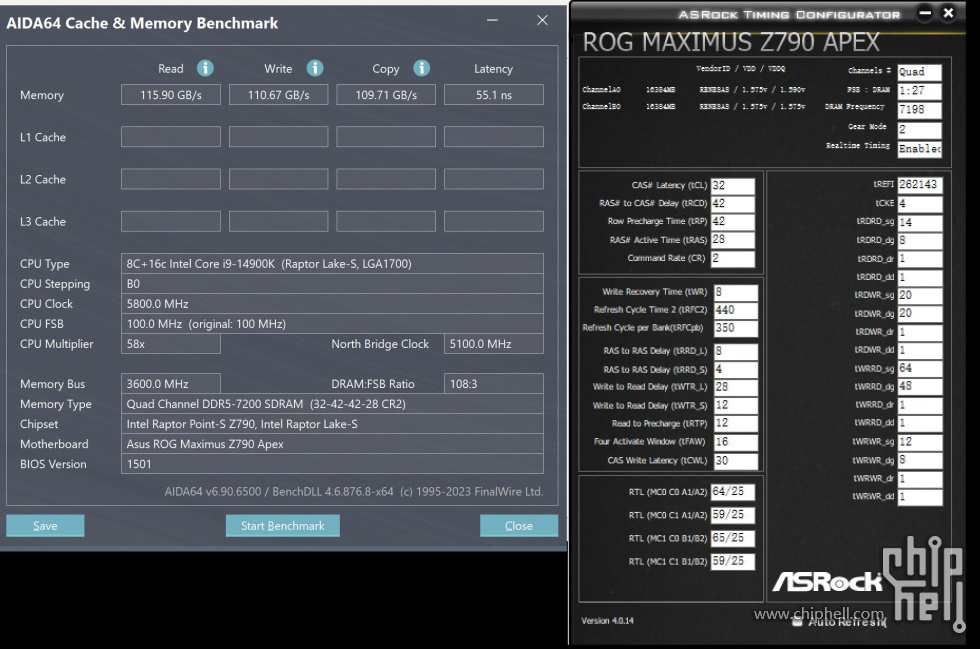Click the Memory Type value DDR5-7200 SDRAM
This screenshot has width=980, height=649.
click(x=332, y=404)
